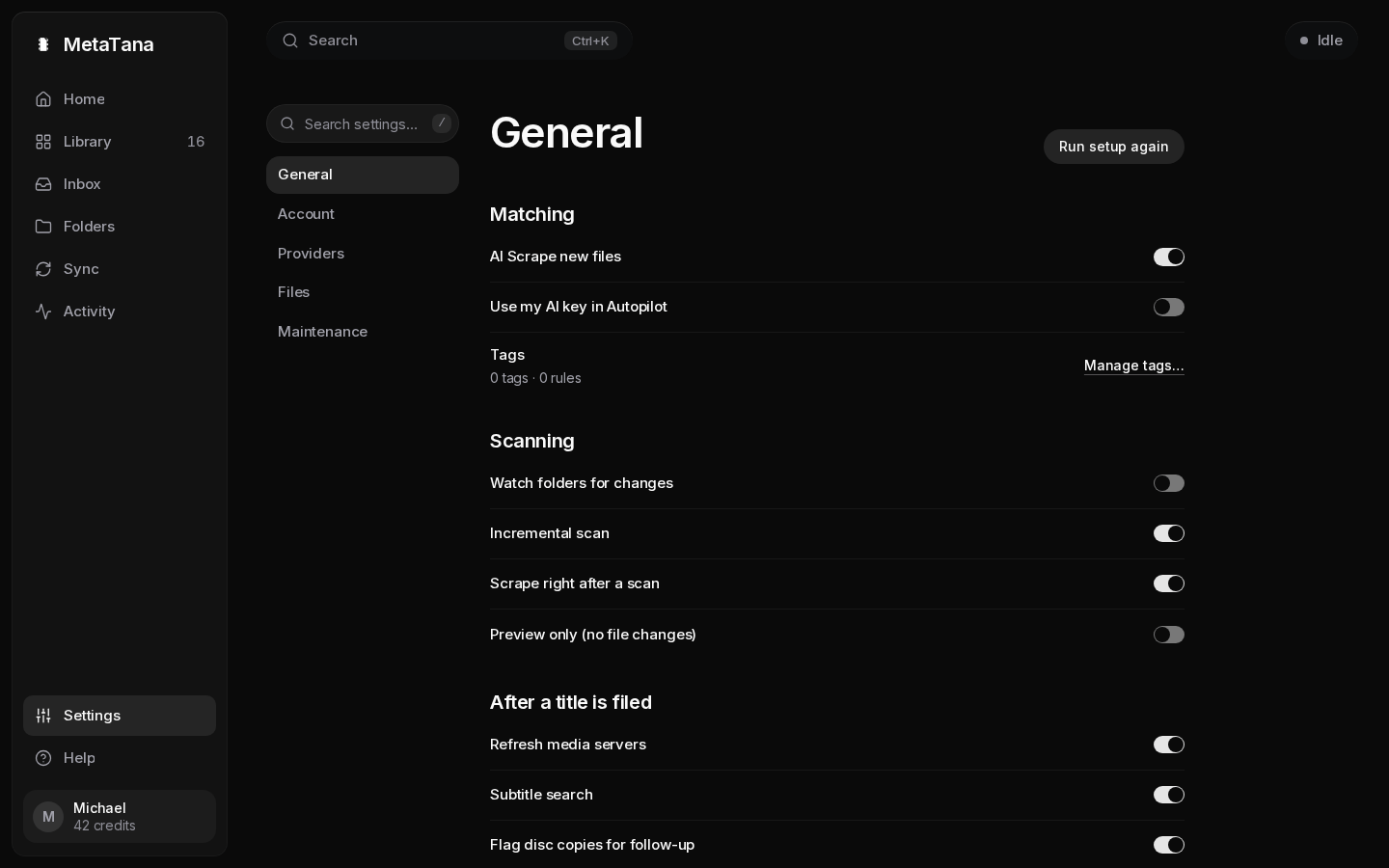Open the Sync page

pyautogui.click(x=120, y=269)
